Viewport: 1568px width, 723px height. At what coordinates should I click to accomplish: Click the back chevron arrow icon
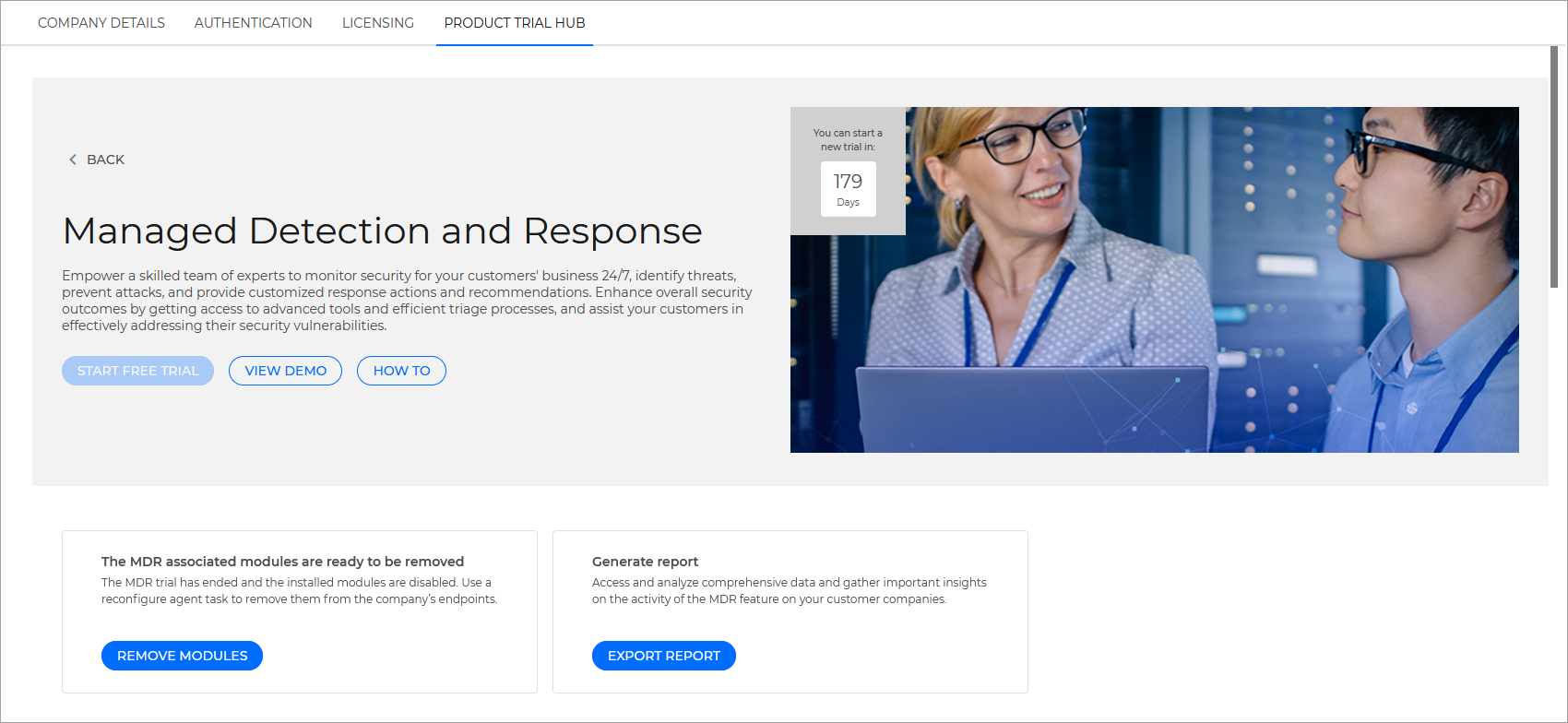coord(73,160)
